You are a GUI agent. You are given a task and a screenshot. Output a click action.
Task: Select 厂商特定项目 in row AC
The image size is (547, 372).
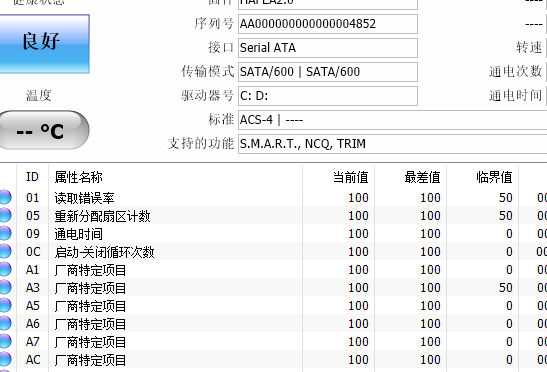(90, 360)
